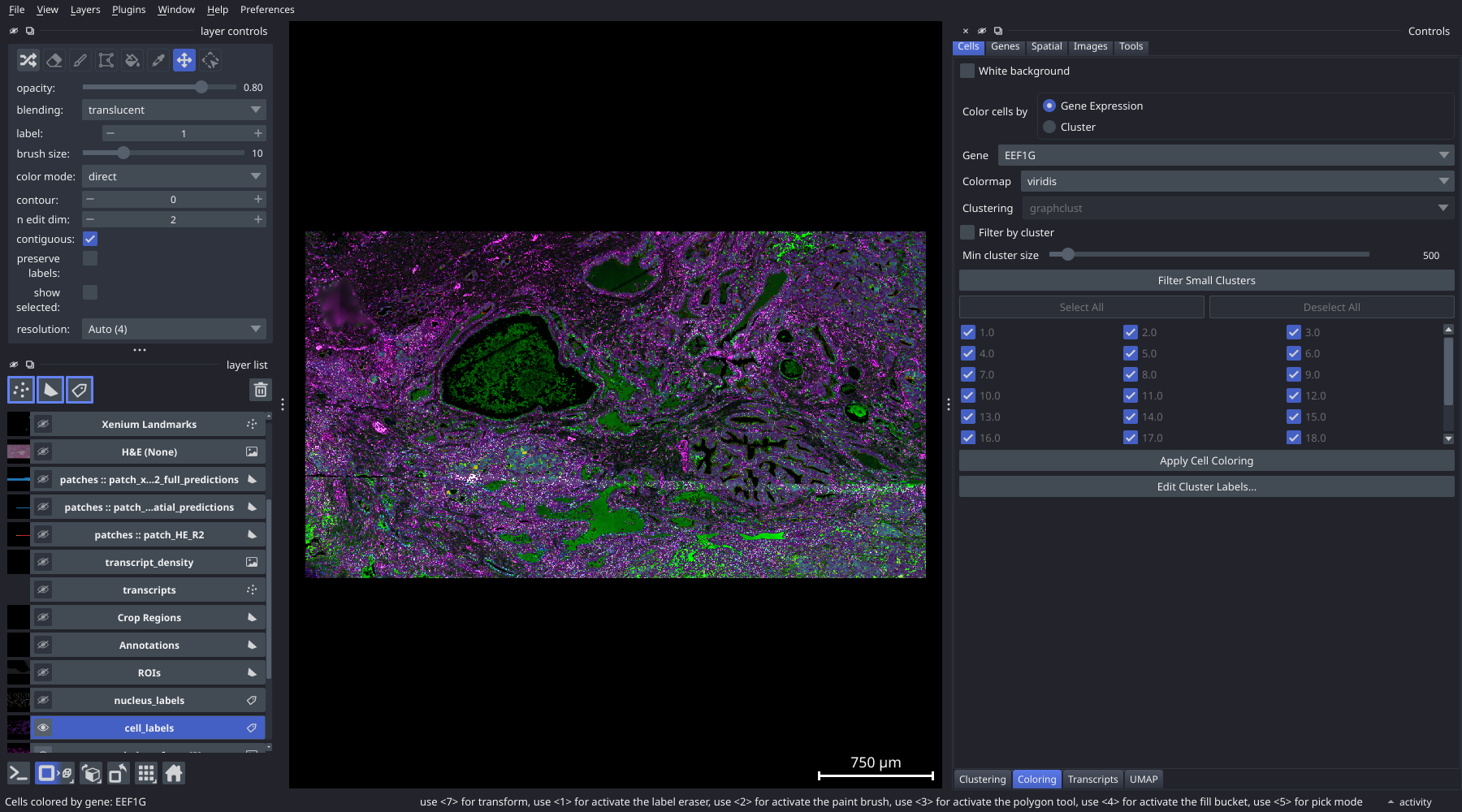The height and width of the screenshot is (812, 1462).
Task: Select the pan/zoom move tool
Action: pyautogui.click(x=184, y=60)
